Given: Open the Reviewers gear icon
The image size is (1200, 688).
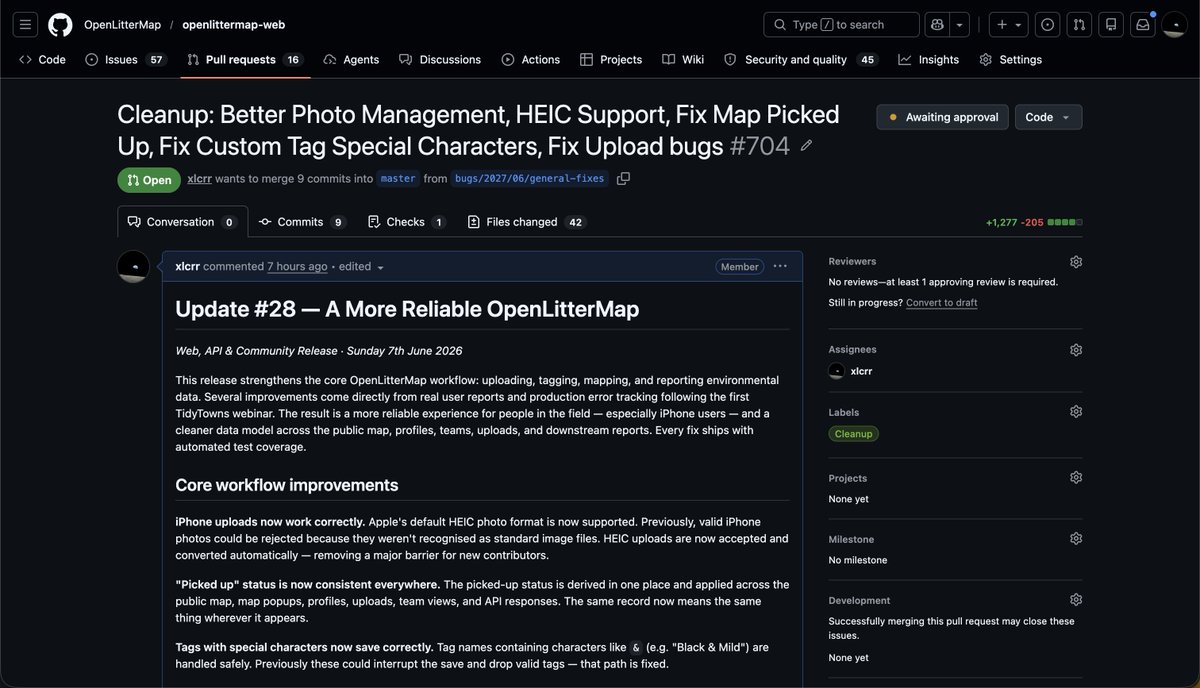Looking at the screenshot, I should click(1076, 262).
